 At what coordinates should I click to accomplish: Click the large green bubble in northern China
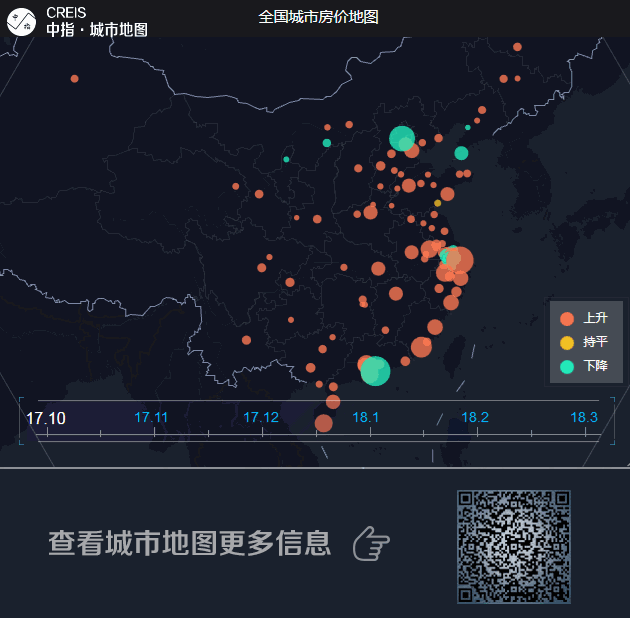pos(401,138)
